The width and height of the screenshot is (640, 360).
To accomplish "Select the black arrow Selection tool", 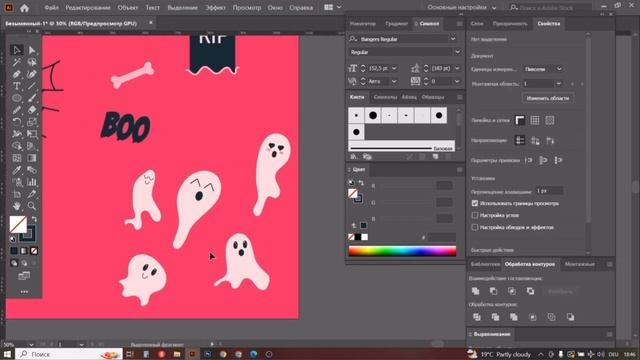I will (17, 50).
